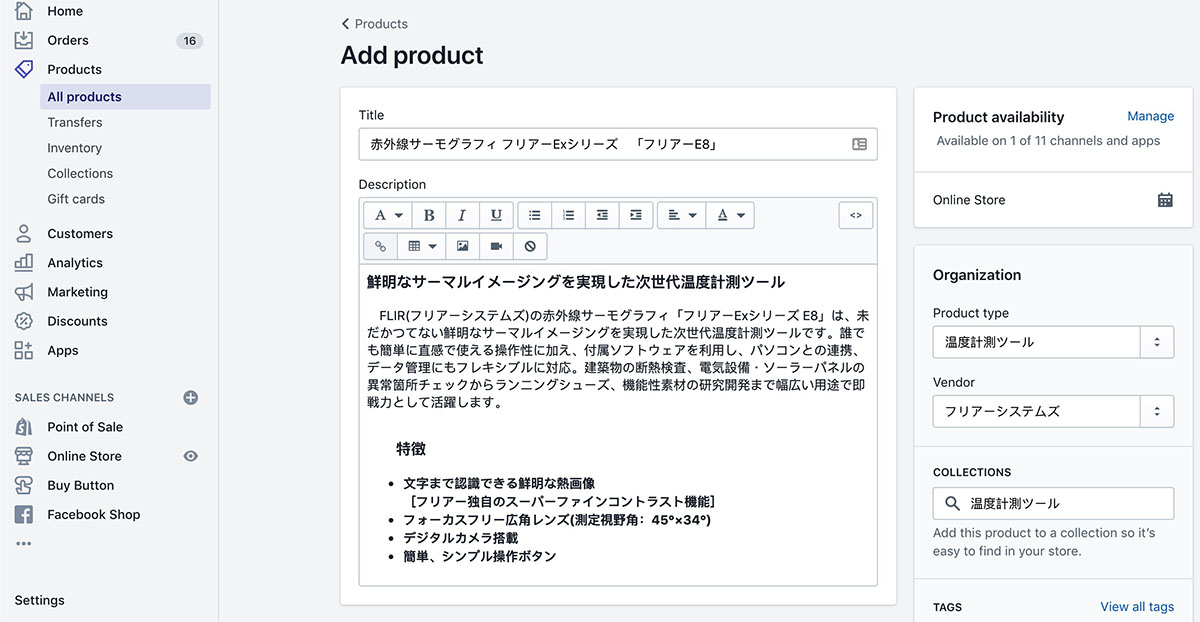This screenshot has height=622, width=1200.
Task: Insert an image into the description
Action: pos(463,246)
